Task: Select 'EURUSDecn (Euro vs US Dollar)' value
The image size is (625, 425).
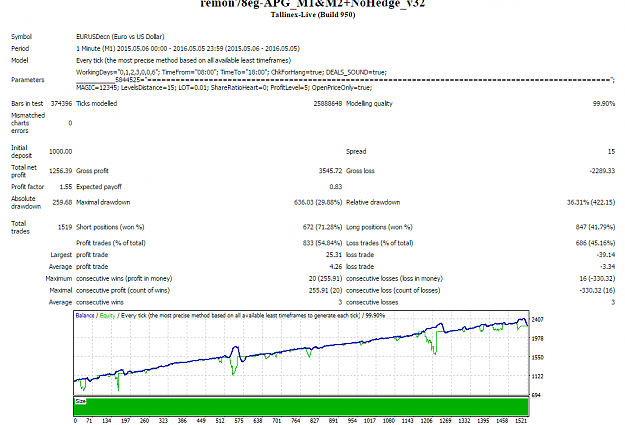Action: click(120, 37)
